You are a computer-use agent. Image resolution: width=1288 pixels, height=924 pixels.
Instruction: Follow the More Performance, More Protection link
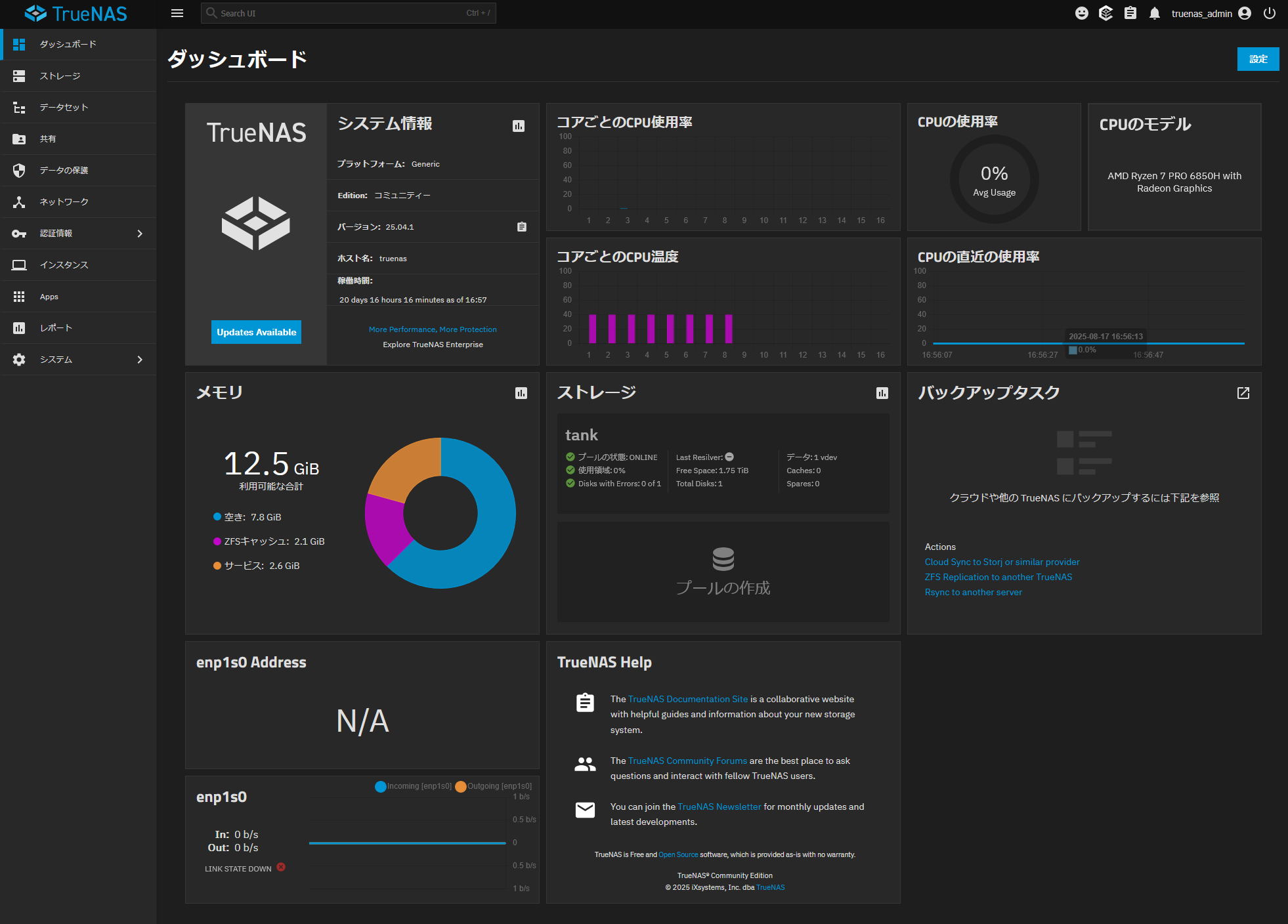pos(433,329)
